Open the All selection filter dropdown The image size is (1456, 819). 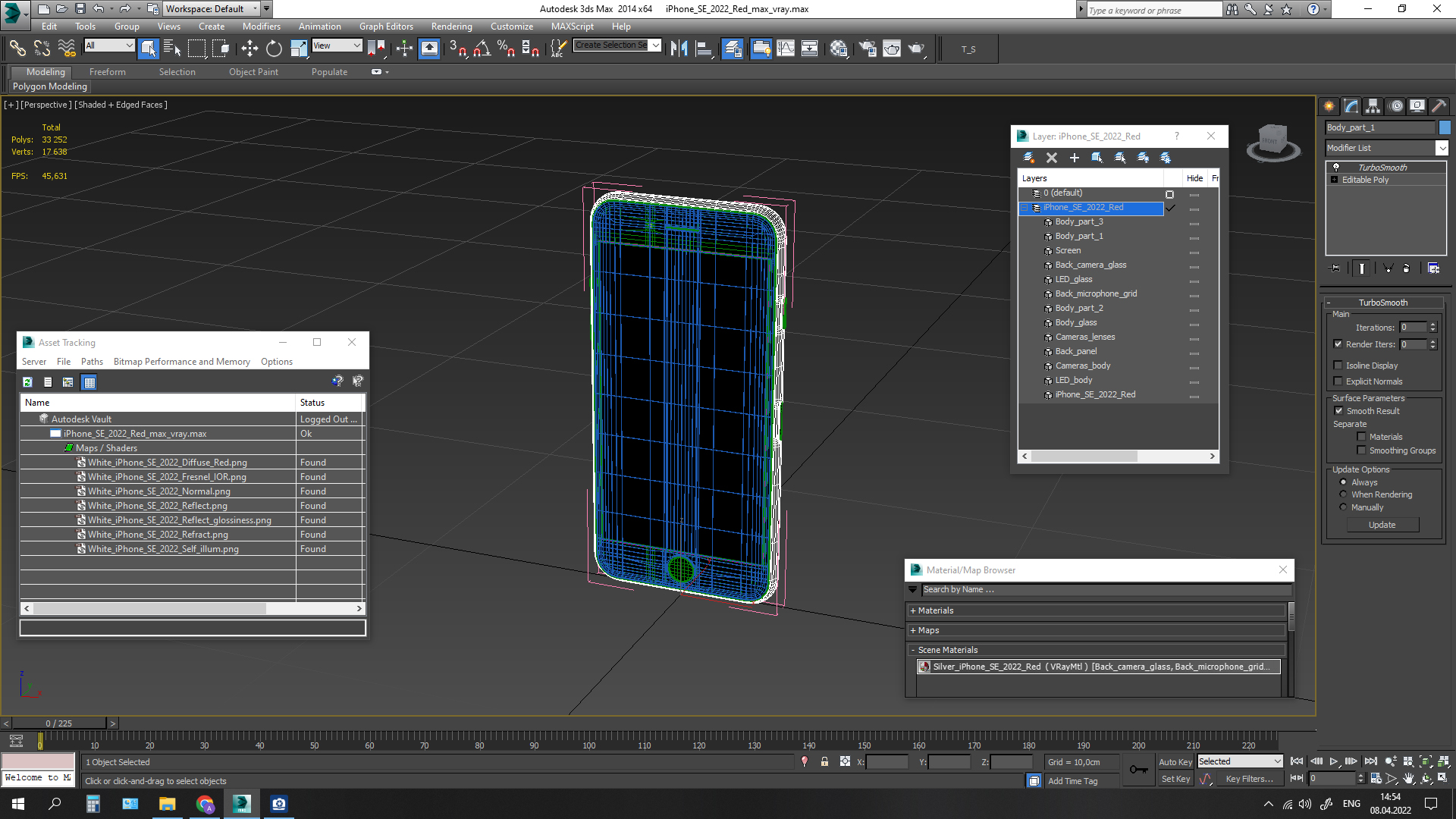109,45
